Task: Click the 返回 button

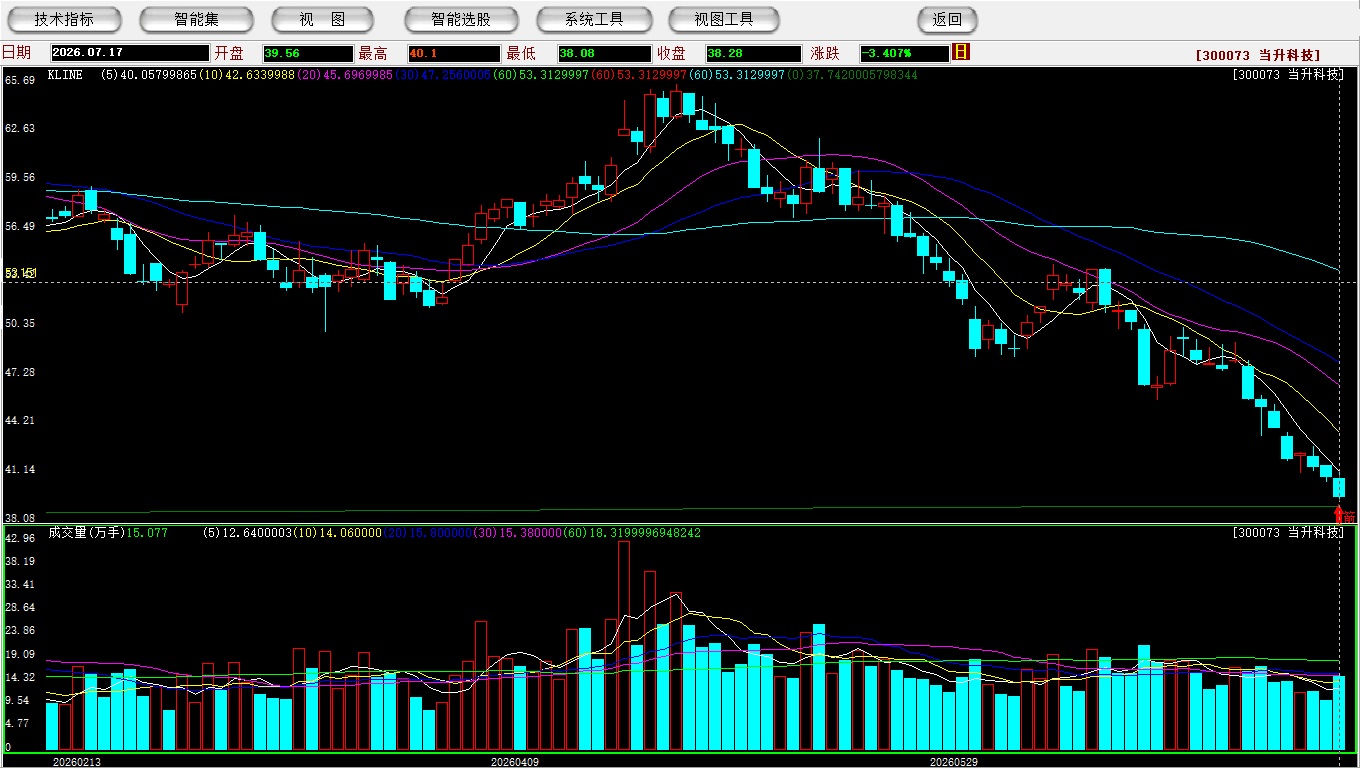Action: click(x=947, y=20)
